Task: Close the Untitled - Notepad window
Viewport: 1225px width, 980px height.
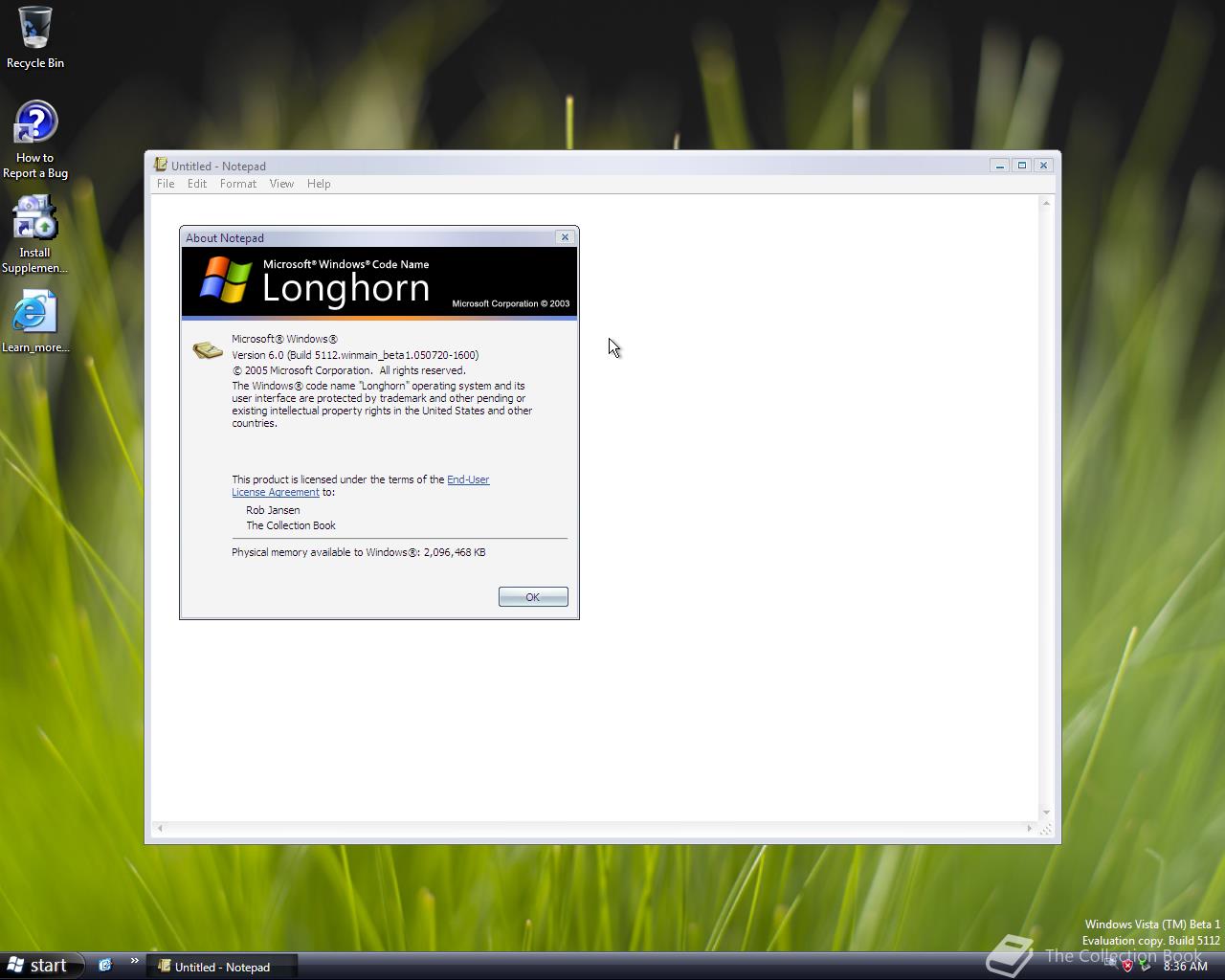Action: click(x=1043, y=166)
